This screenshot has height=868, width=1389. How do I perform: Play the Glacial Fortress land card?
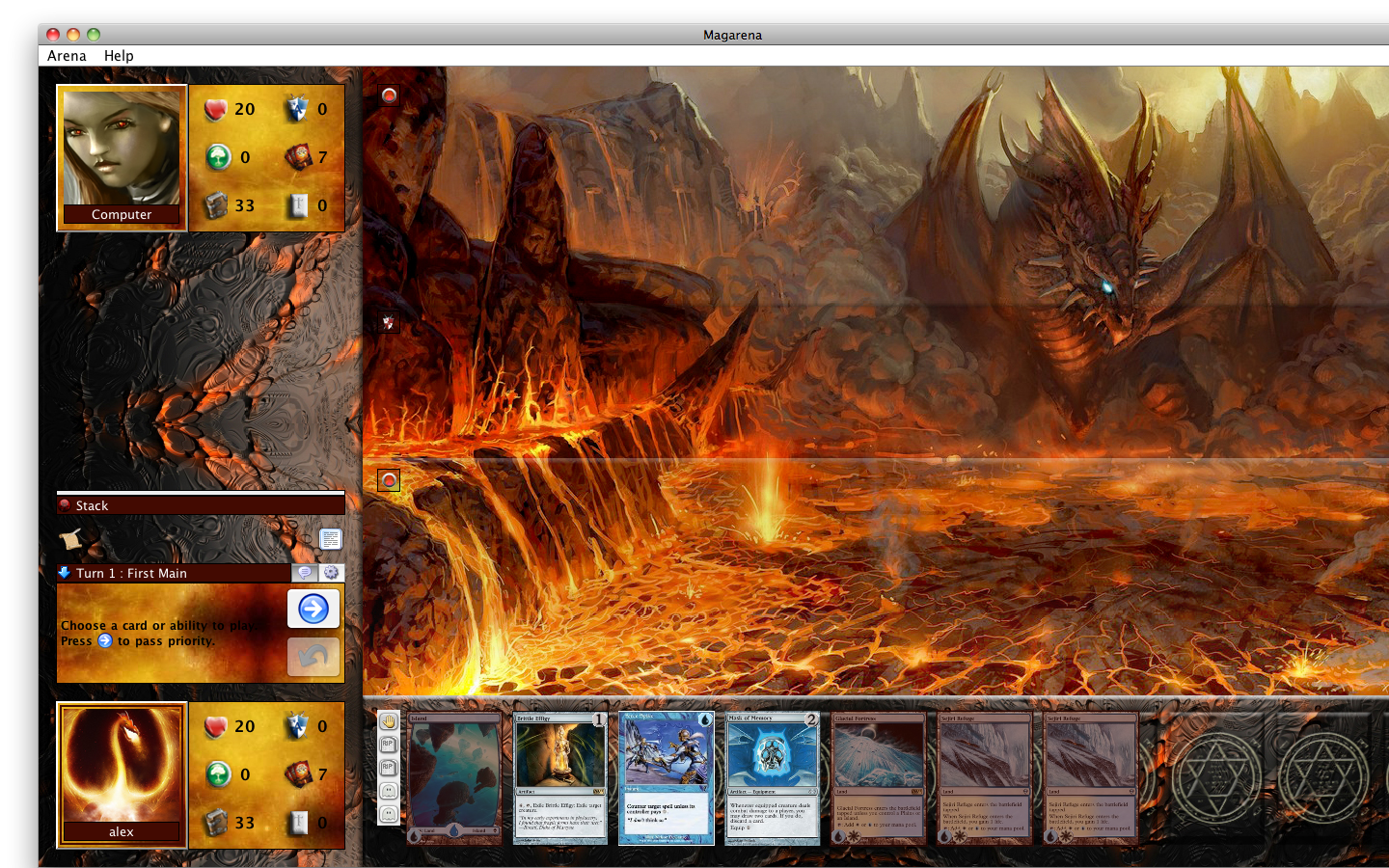pyautogui.click(x=879, y=778)
